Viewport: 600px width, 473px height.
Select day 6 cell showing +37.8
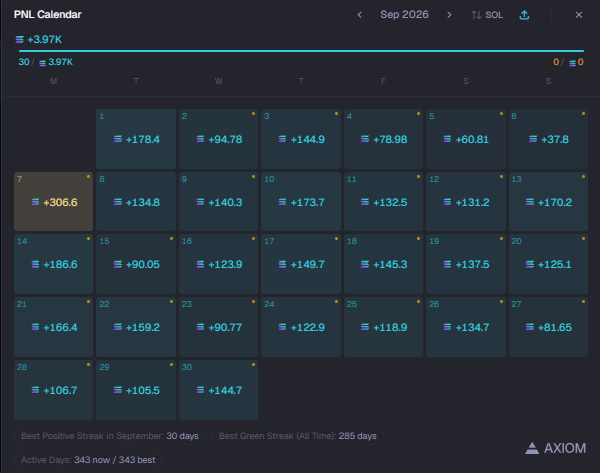(548, 139)
